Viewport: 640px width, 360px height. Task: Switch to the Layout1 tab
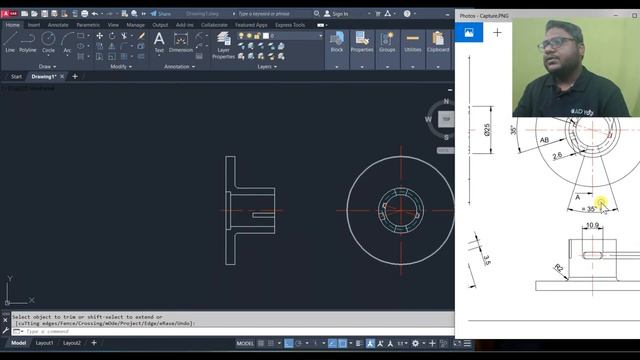[x=44, y=343]
